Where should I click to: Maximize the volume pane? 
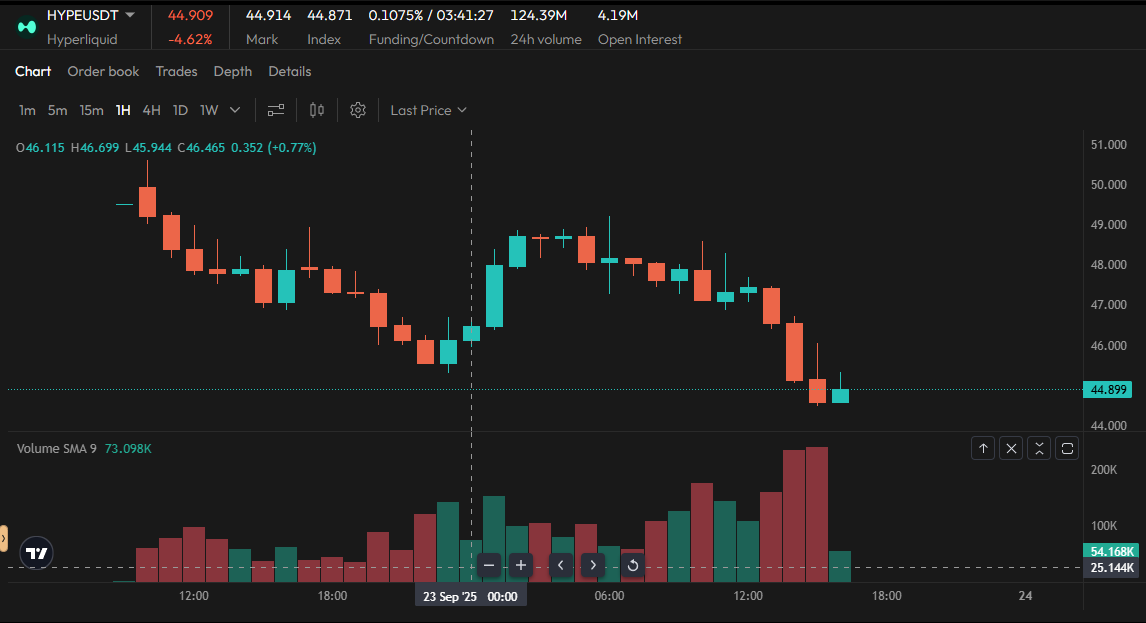(1067, 448)
